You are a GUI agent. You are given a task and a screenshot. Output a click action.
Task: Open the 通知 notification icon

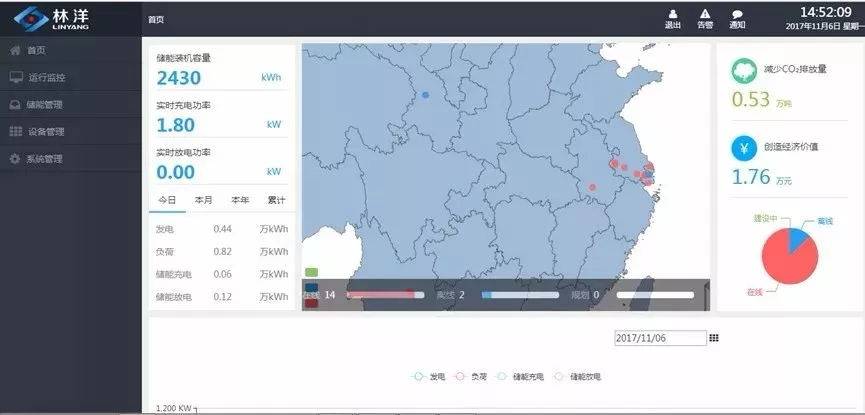pos(737,15)
